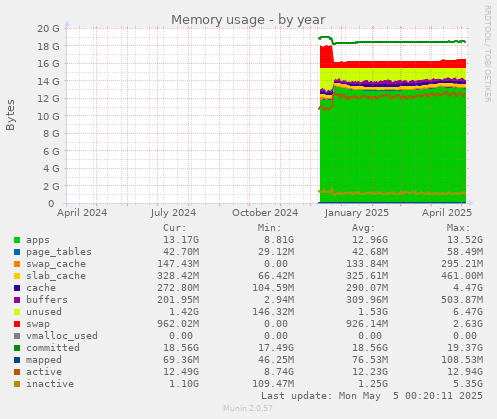Click the buffers purple legend swatch
Viewport: 497px width, 419px height.
click(x=17, y=300)
